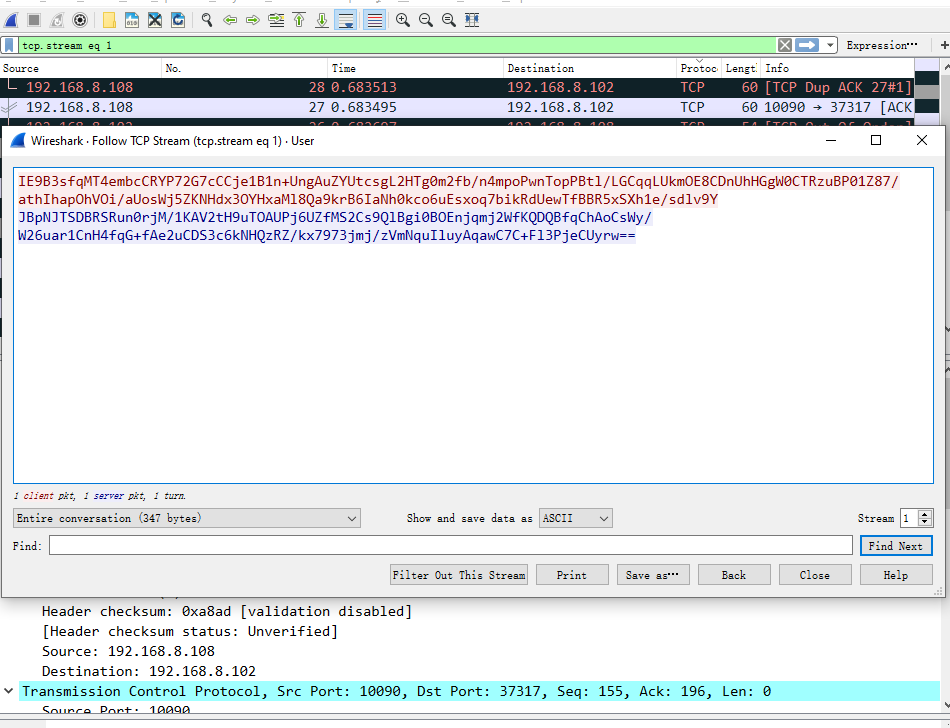The height and width of the screenshot is (728, 950).
Task: Select packet 27 row at 0.683495
Action: coord(457,107)
